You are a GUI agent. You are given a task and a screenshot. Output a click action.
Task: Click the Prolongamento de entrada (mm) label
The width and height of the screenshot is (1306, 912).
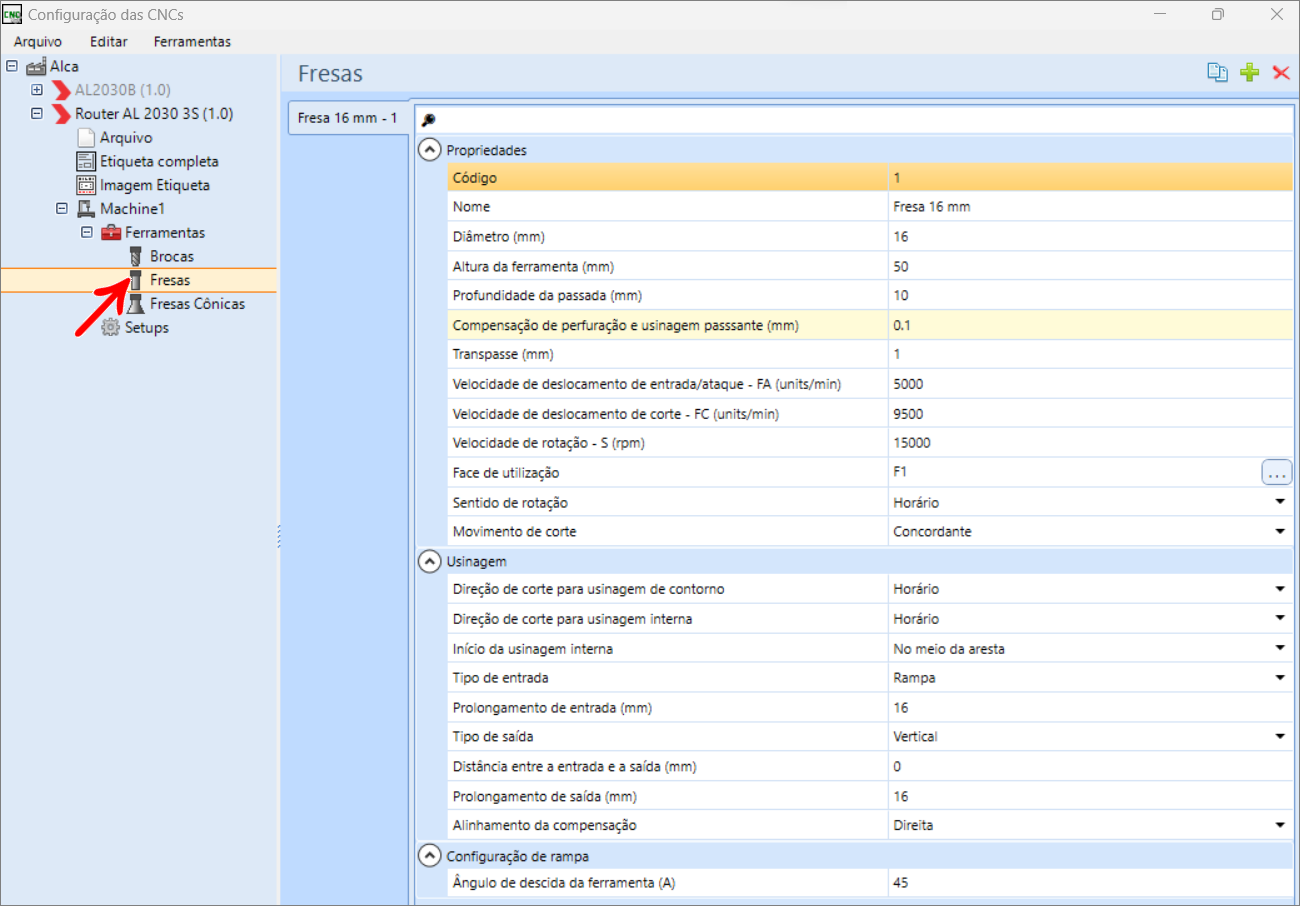point(552,708)
